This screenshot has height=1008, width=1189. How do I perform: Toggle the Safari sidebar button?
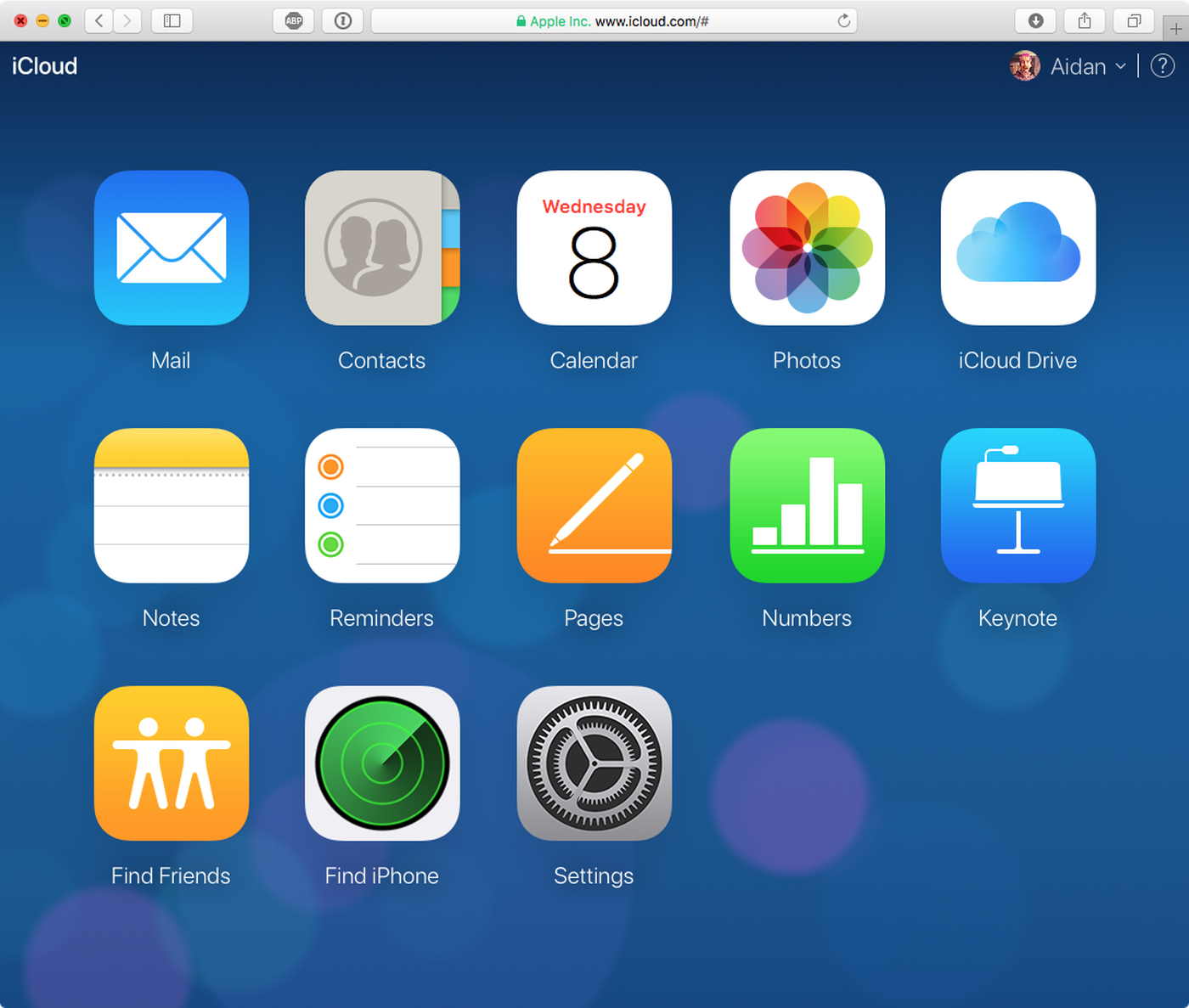pyautogui.click(x=172, y=20)
